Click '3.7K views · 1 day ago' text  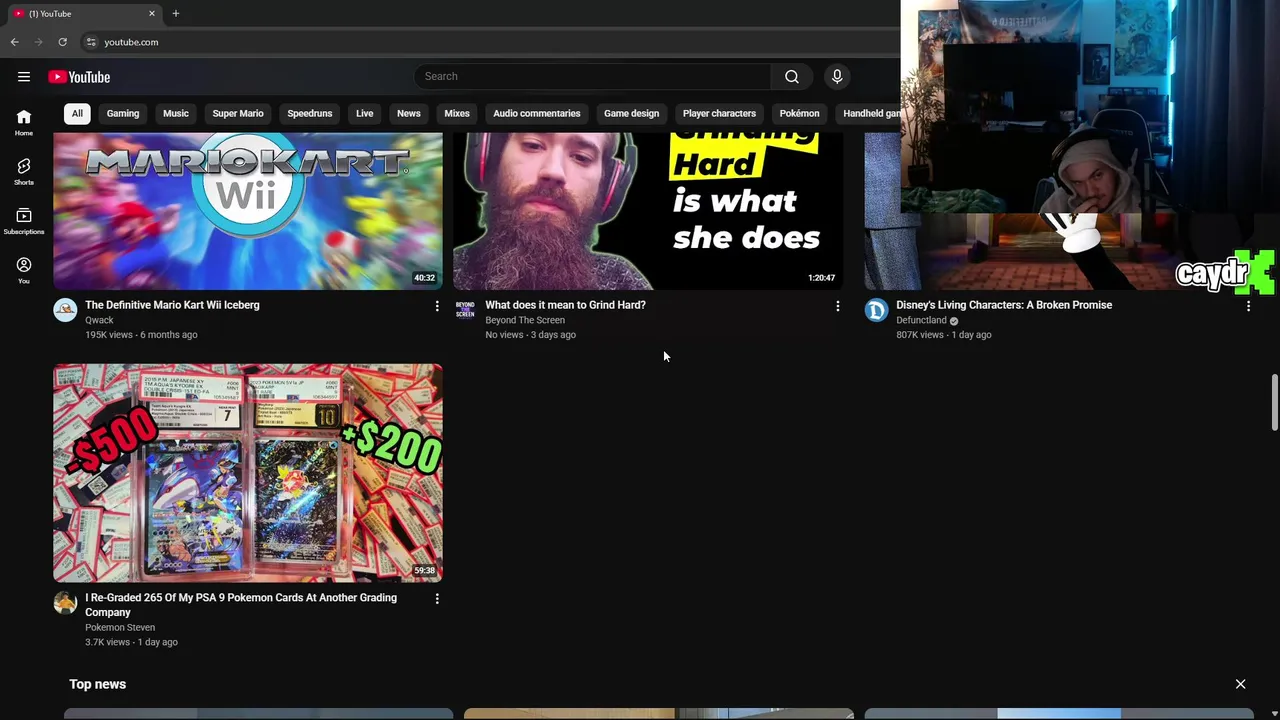pos(131,642)
